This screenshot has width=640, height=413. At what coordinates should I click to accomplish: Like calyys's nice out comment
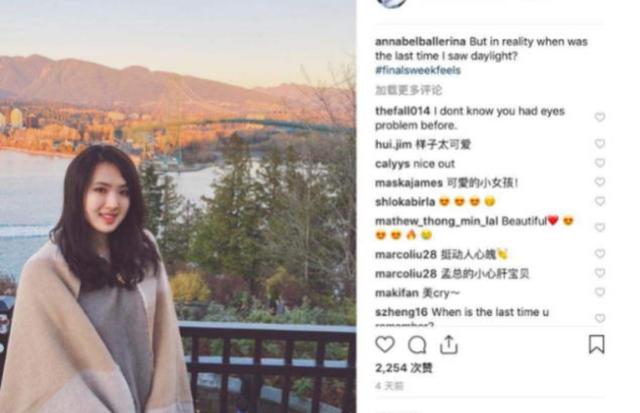click(x=600, y=163)
